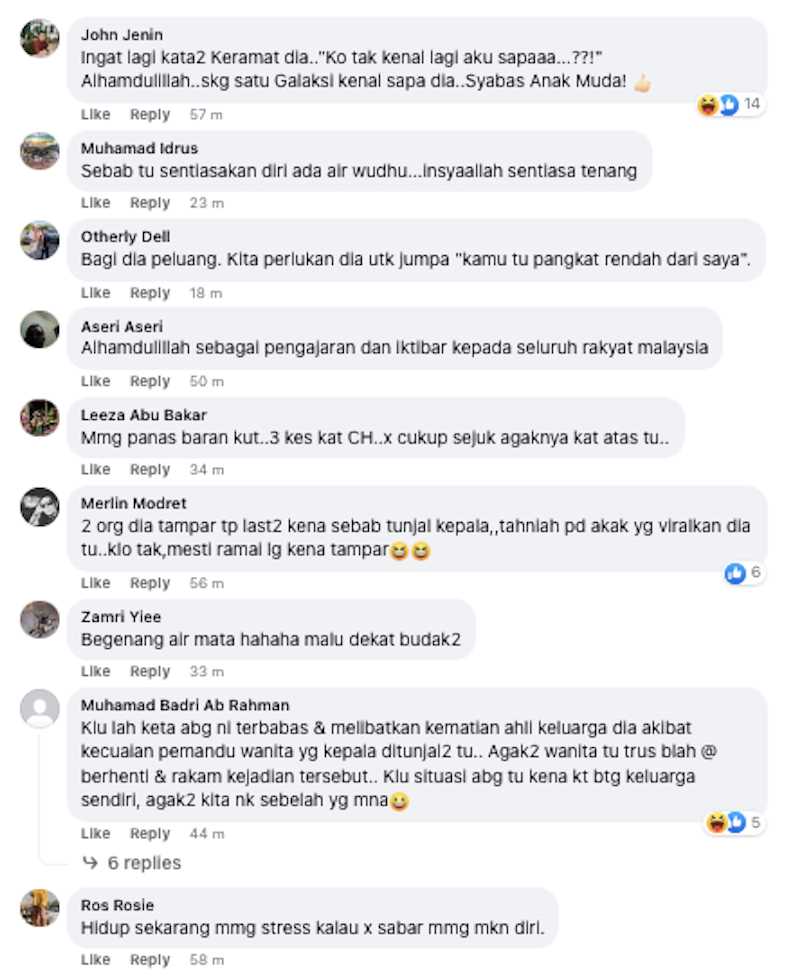The image size is (792, 976).
Task: Open Ros Rosie's profile name link
Action: click(117, 905)
